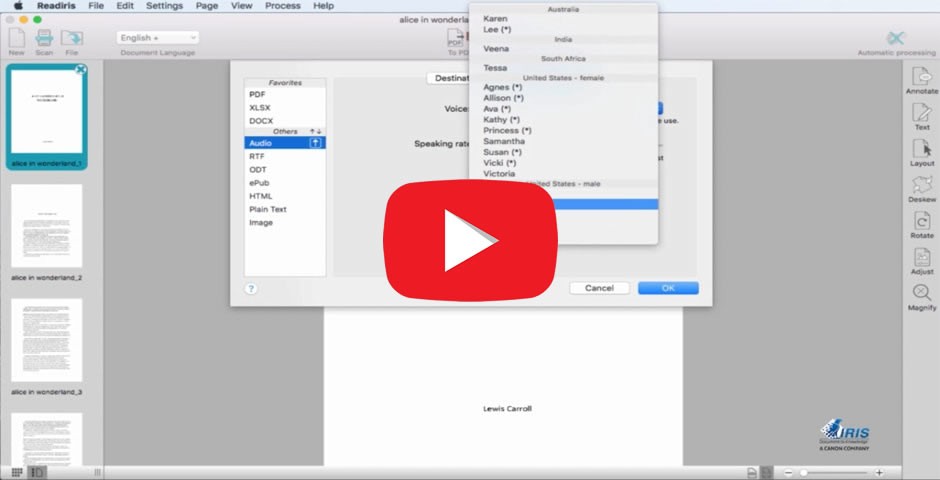This screenshot has width=940, height=480.
Task: Open the Document Language dropdown
Action: pyautogui.click(x=158, y=38)
